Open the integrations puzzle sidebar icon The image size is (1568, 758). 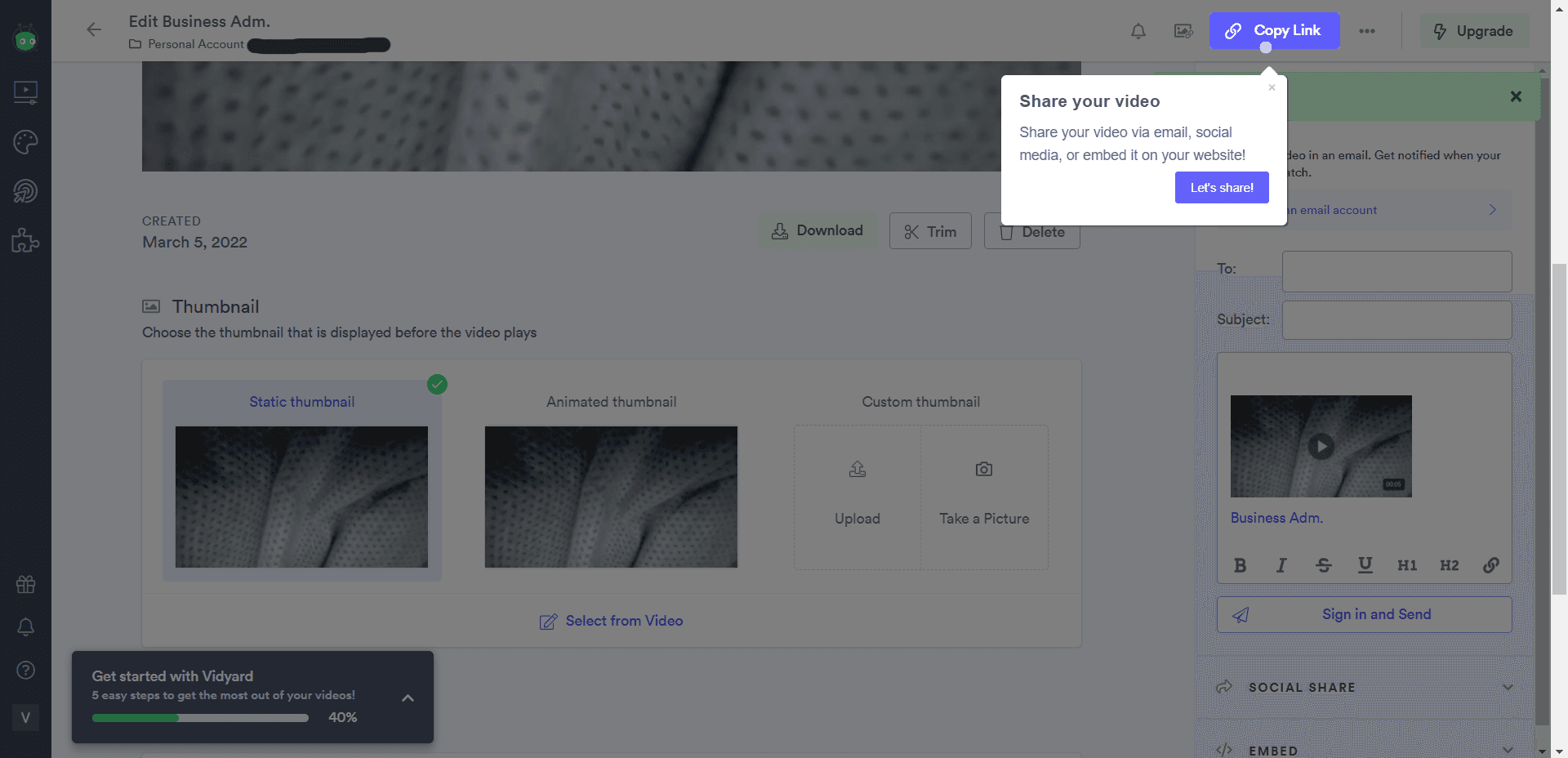pyautogui.click(x=25, y=240)
